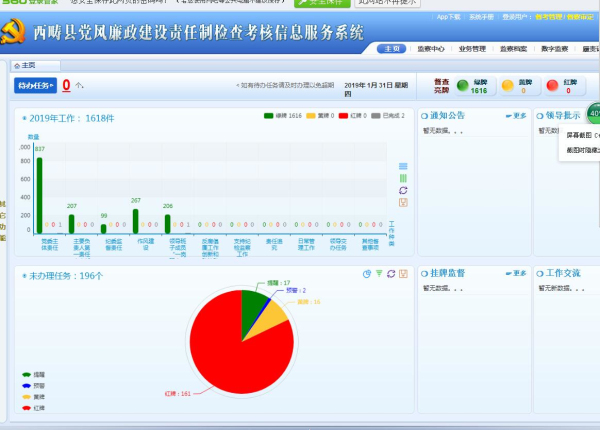Image resolution: width=600 pixels, height=430 pixels.
Task: Save the pending tasks pie chart image
Action: [x=402, y=274]
